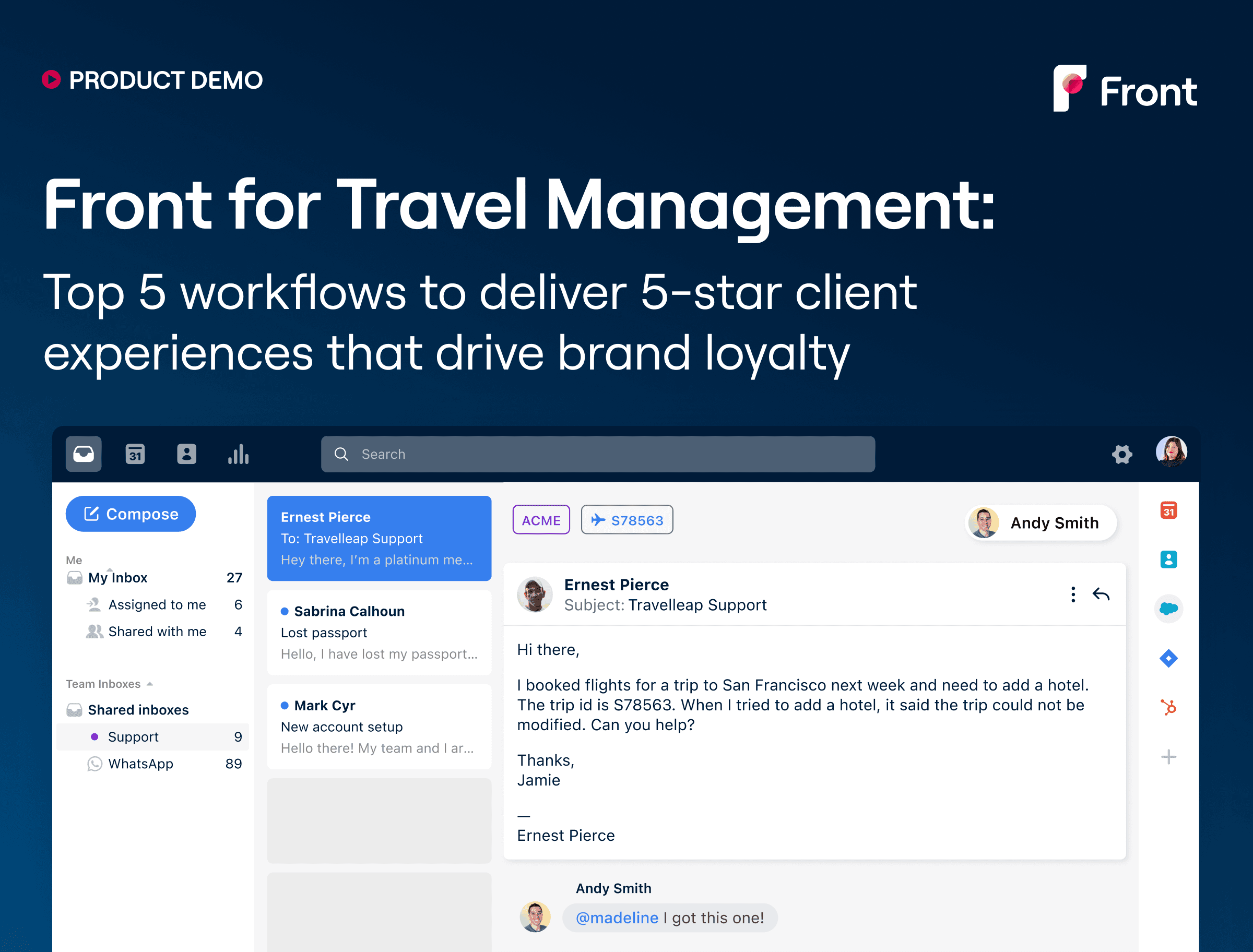Click Ernest Pierce avatar in message header
The height and width of the screenshot is (952, 1253).
point(535,594)
